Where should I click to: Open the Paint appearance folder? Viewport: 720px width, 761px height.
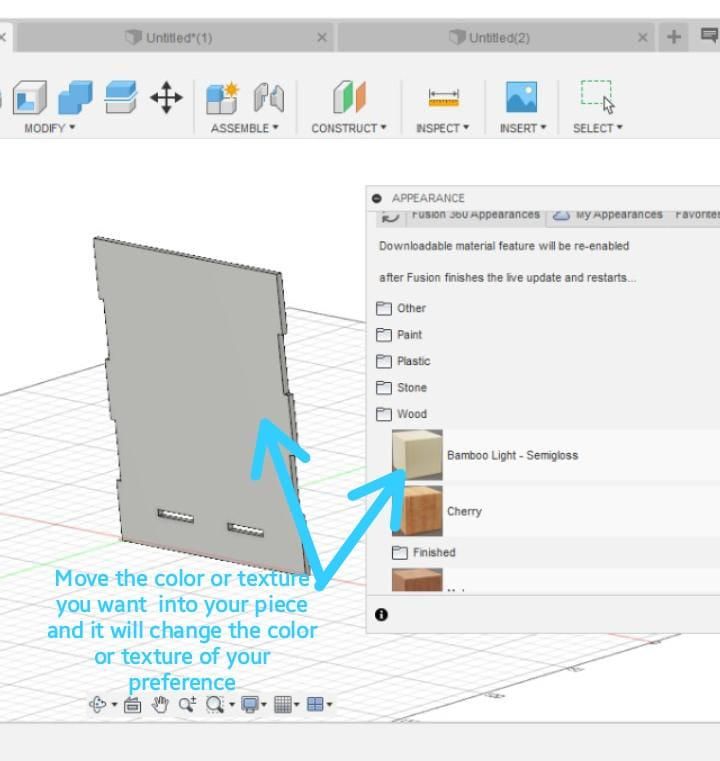399,335
